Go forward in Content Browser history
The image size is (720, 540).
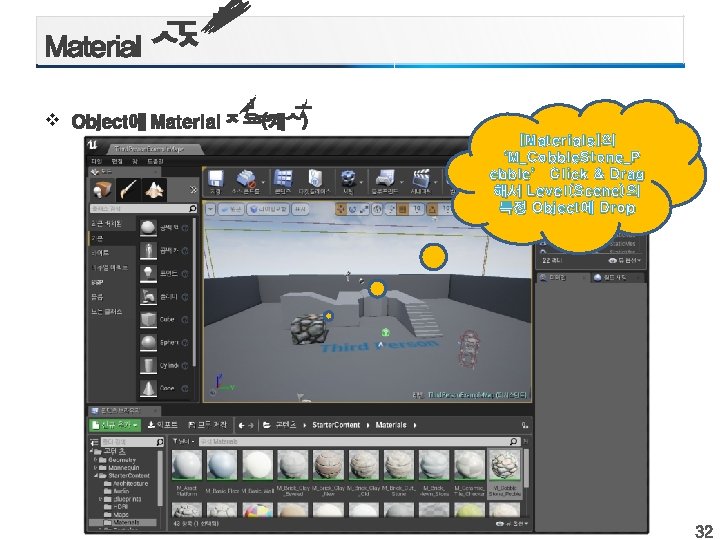(251, 426)
